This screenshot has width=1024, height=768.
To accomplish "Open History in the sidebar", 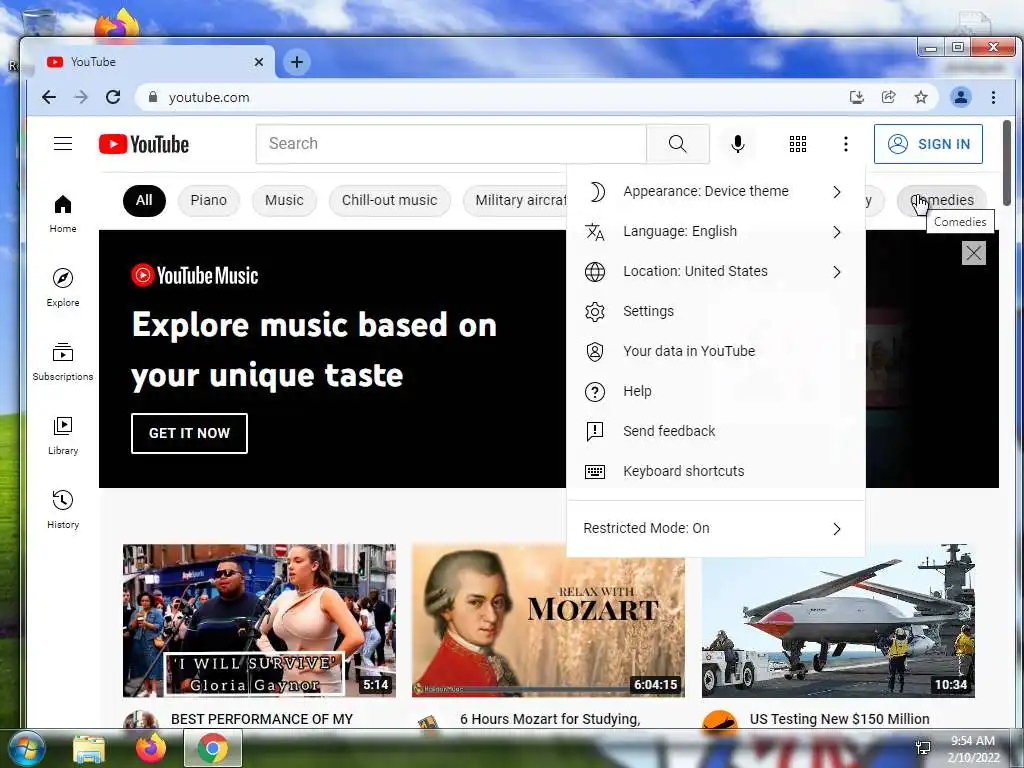I will (x=63, y=510).
